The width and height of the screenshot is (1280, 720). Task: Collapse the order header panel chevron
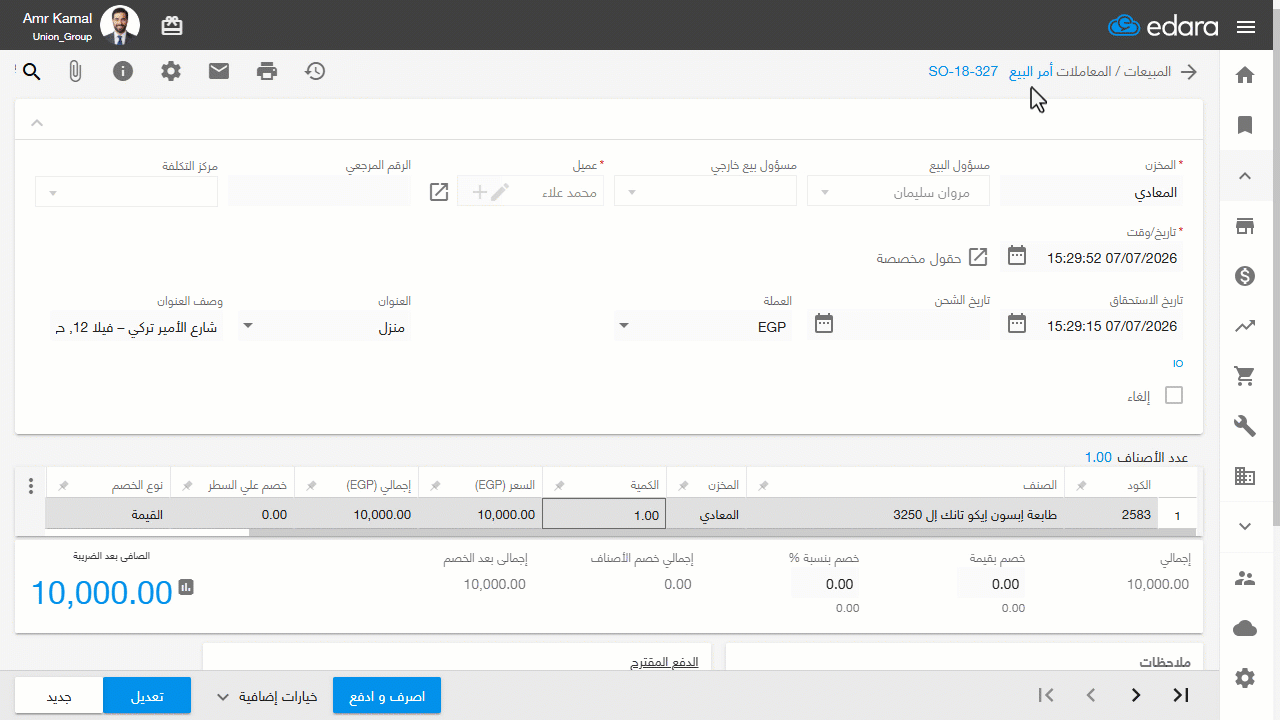click(37, 123)
